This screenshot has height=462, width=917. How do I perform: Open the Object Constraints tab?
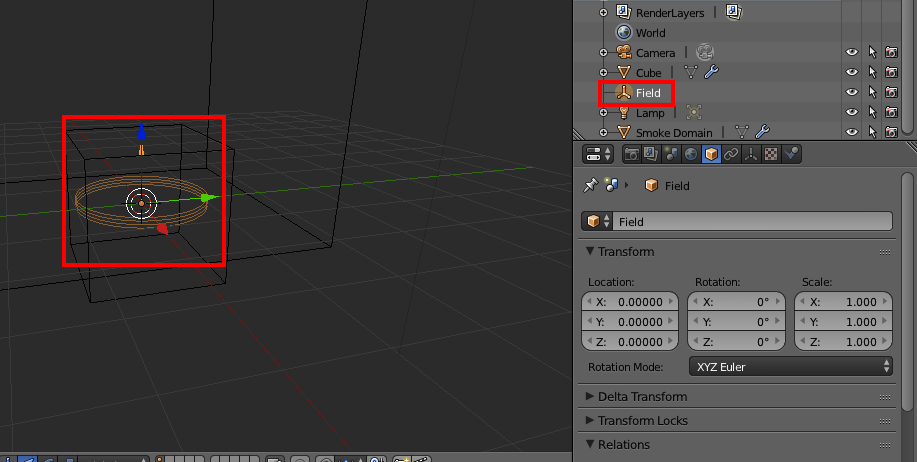coord(731,154)
